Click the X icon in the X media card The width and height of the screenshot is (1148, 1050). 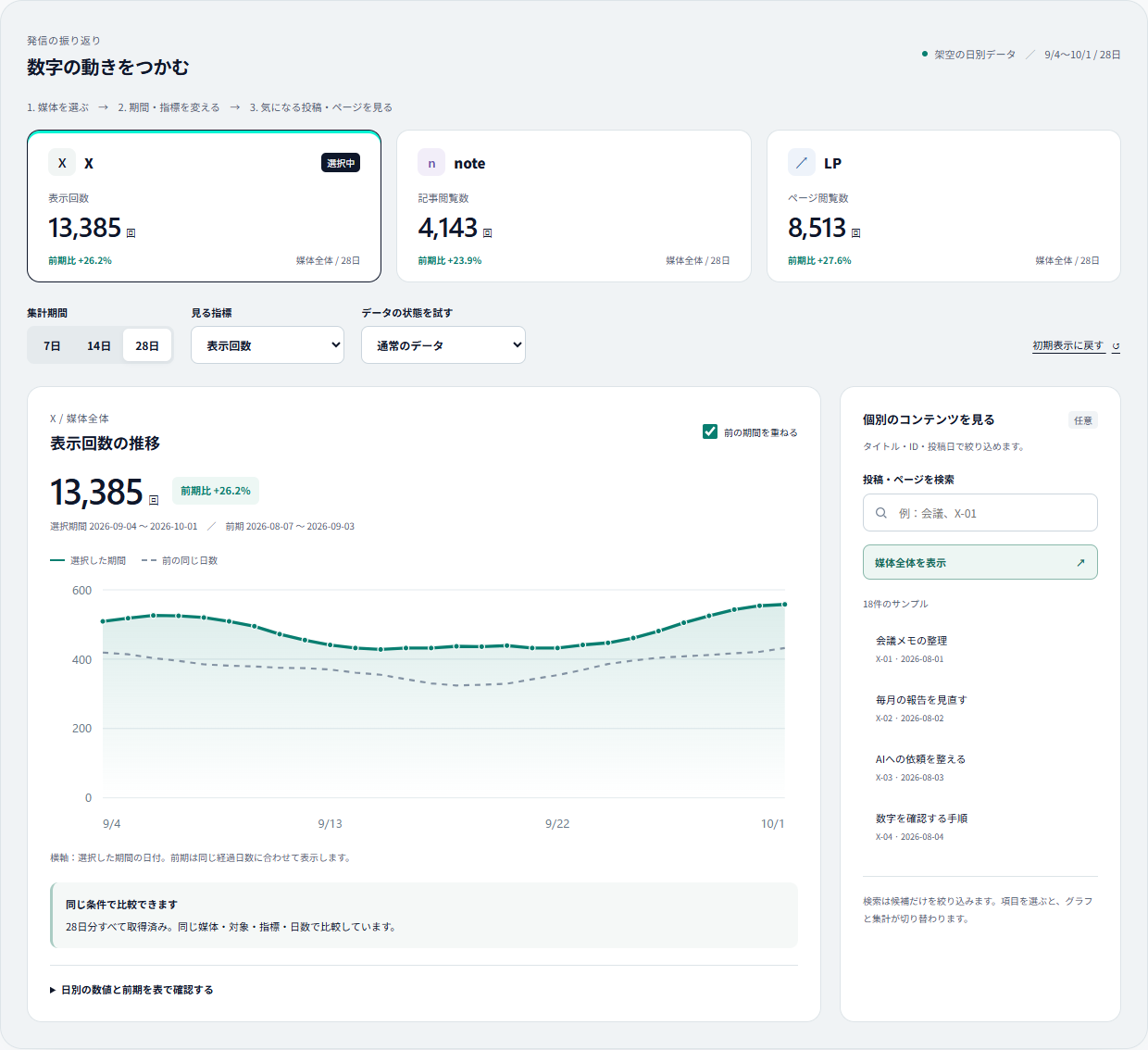pyautogui.click(x=62, y=163)
